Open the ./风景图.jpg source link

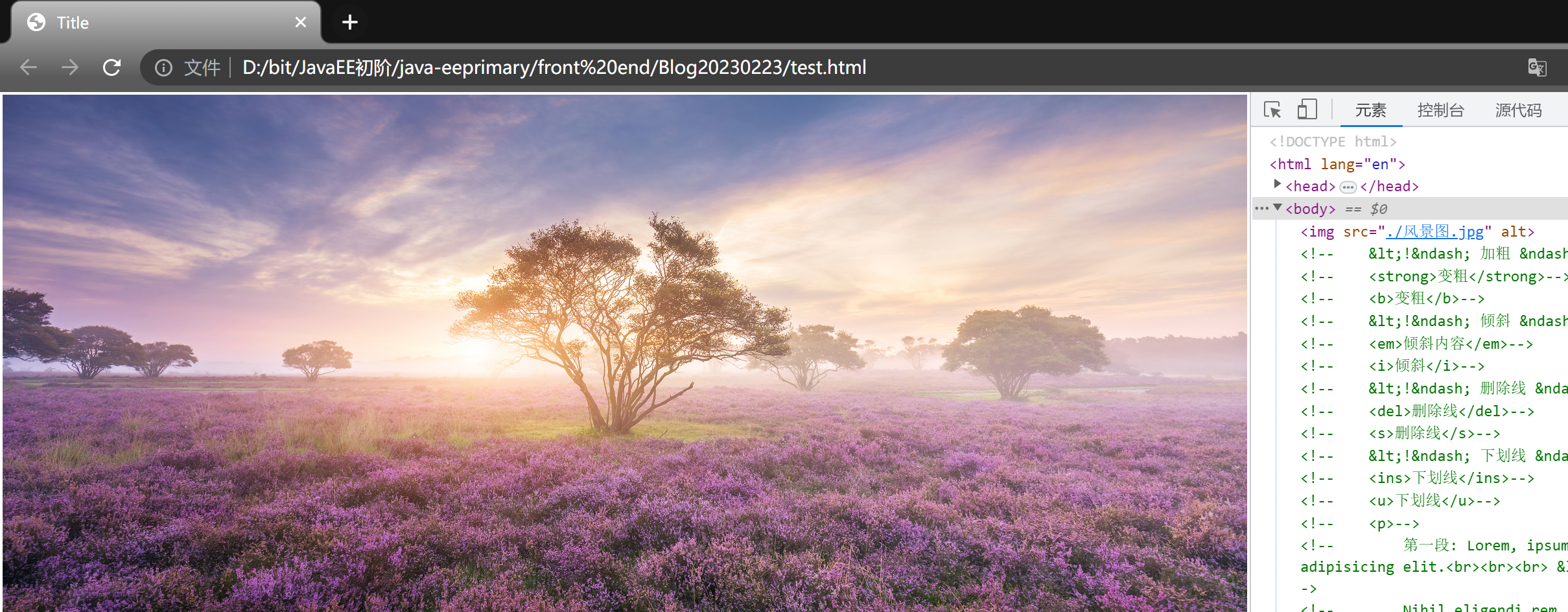pos(1434,231)
